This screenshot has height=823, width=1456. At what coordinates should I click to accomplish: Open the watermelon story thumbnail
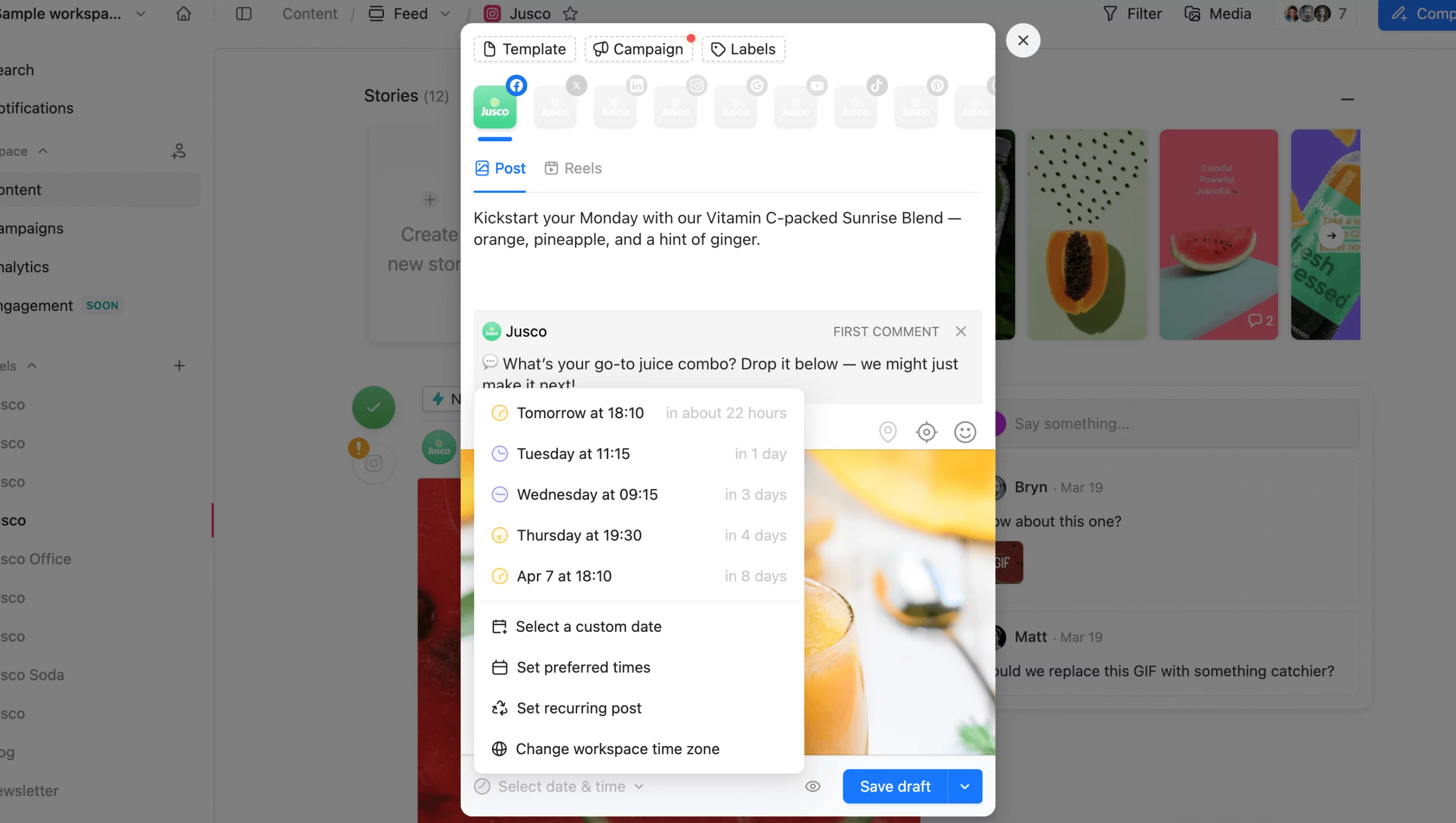tap(1219, 234)
